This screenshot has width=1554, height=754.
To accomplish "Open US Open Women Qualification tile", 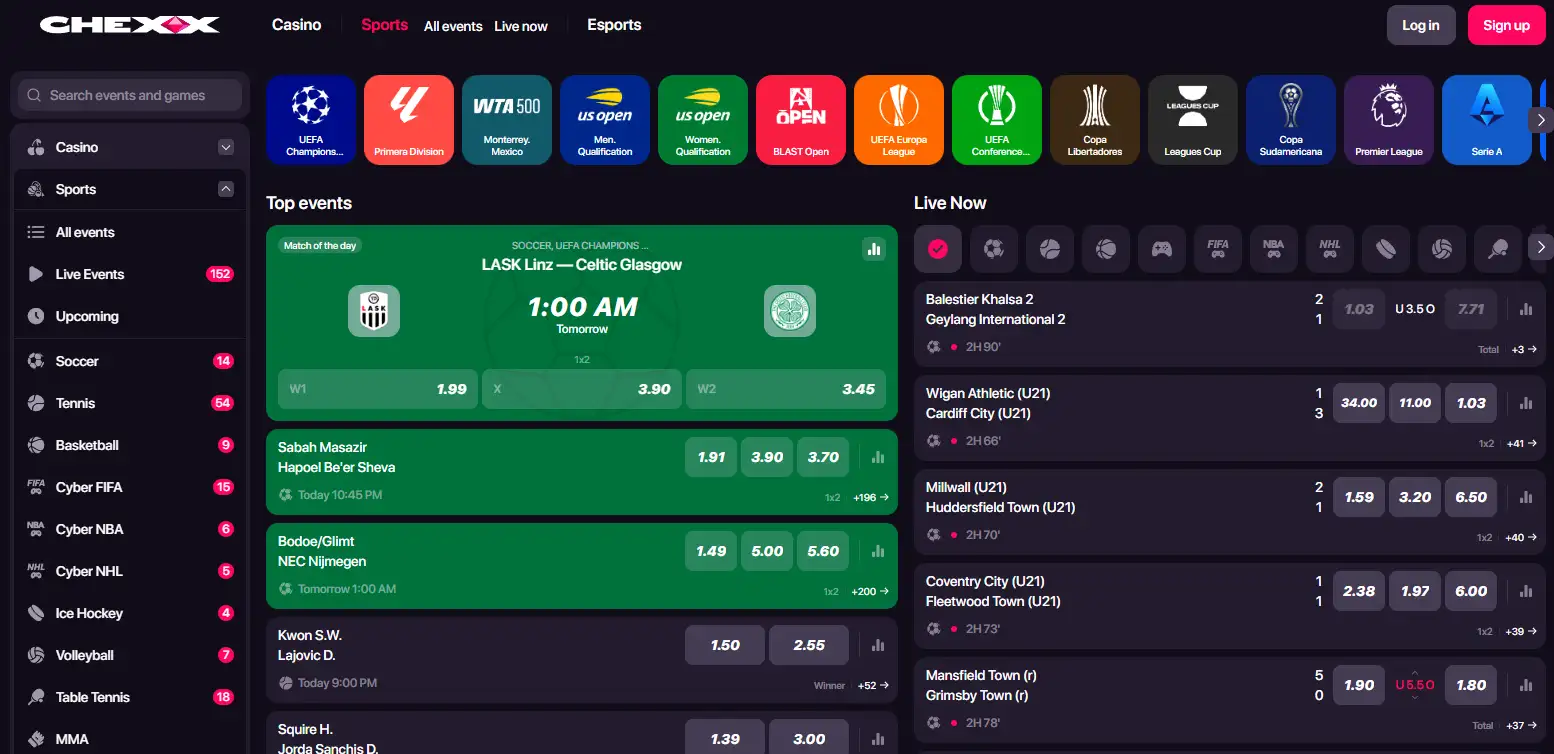I will click(703, 120).
